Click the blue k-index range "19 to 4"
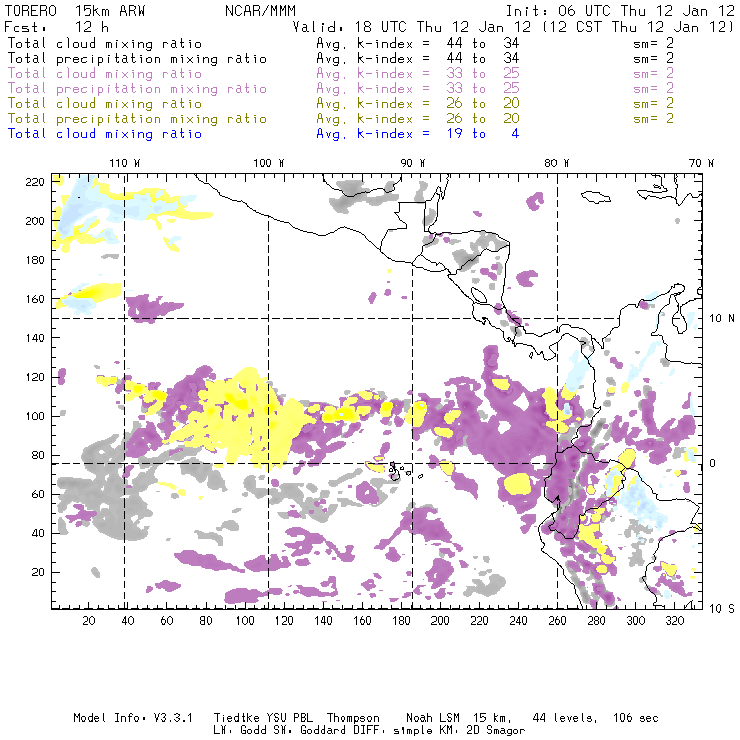 point(483,134)
